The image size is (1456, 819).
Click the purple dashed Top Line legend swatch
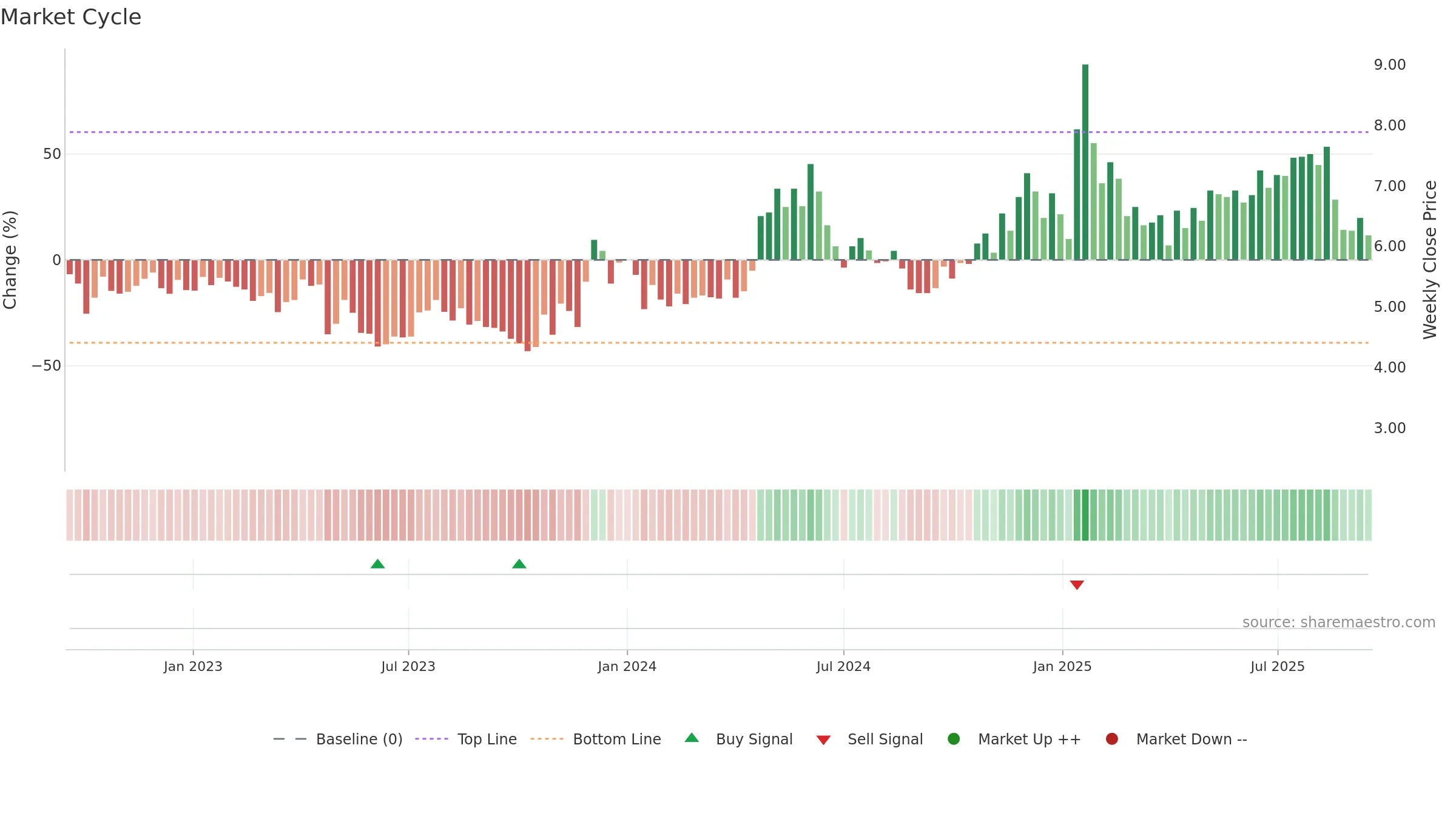pos(431,739)
